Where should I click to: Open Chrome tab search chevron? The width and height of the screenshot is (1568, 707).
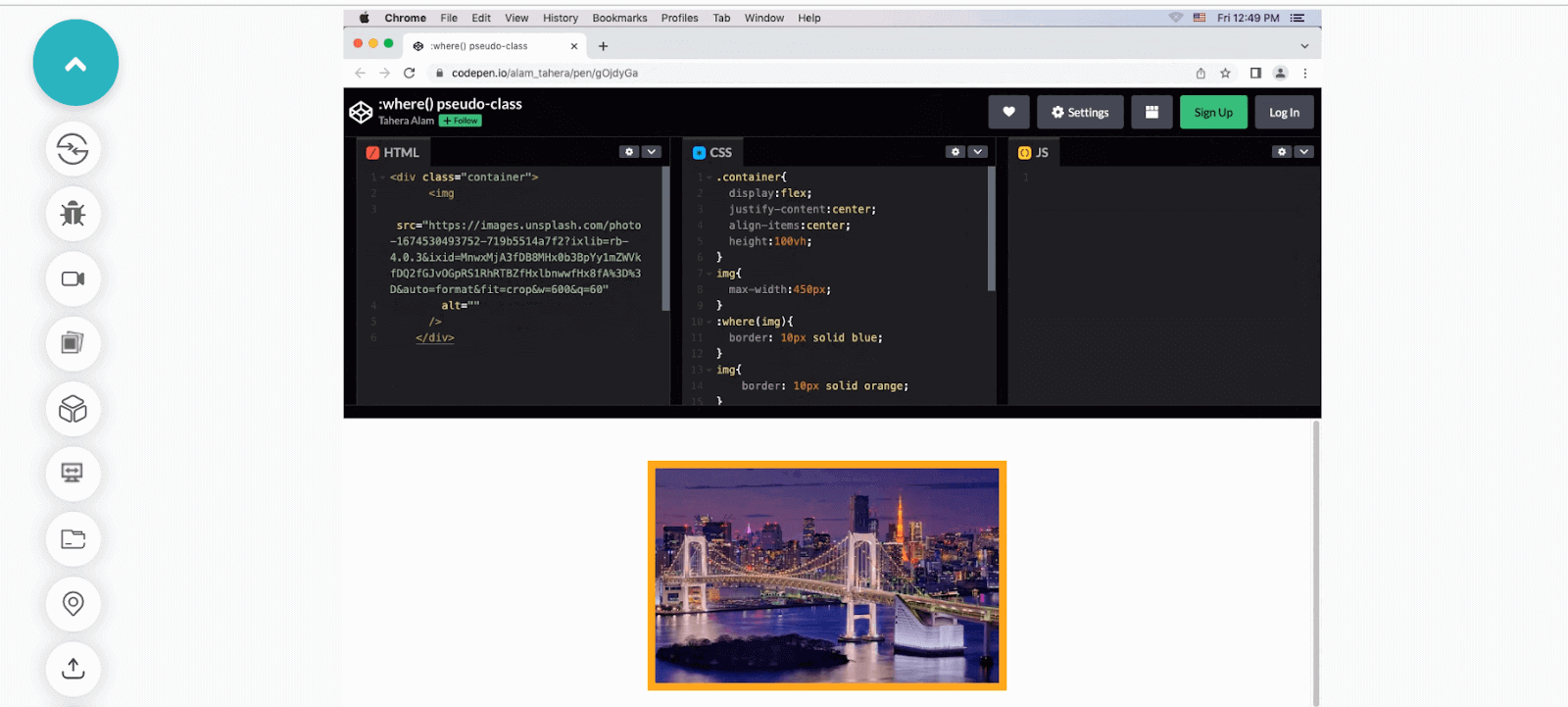click(x=1304, y=46)
